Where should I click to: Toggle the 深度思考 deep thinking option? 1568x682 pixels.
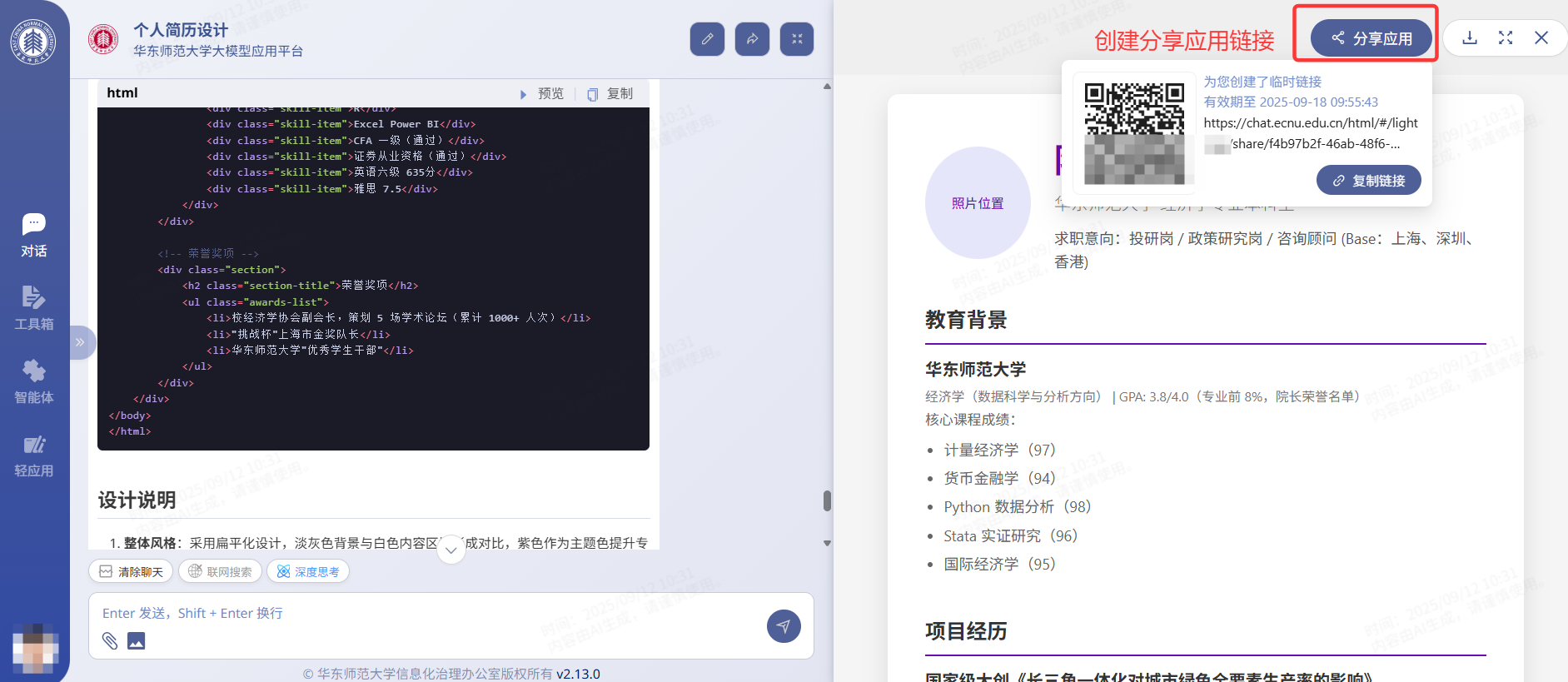[308, 571]
